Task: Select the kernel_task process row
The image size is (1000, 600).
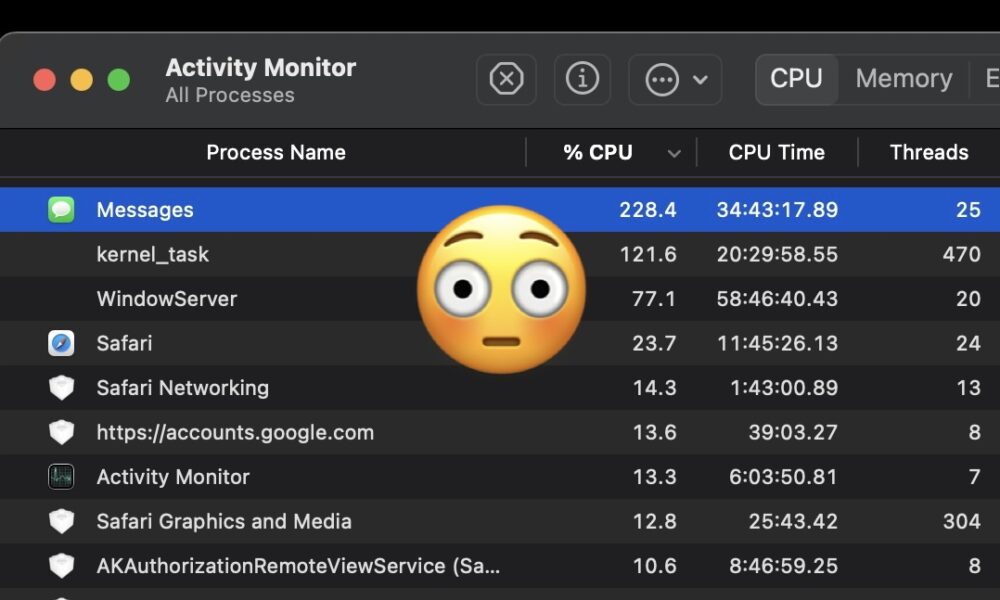Action: tap(500, 254)
